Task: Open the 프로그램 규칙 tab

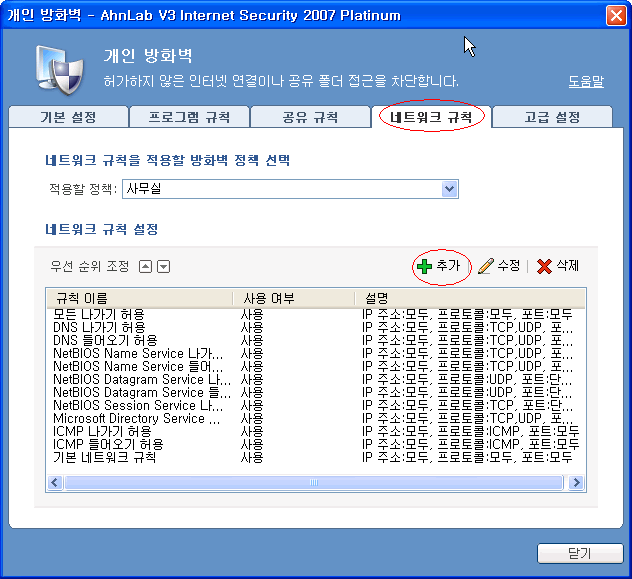Action: pyautogui.click(x=189, y=117)
